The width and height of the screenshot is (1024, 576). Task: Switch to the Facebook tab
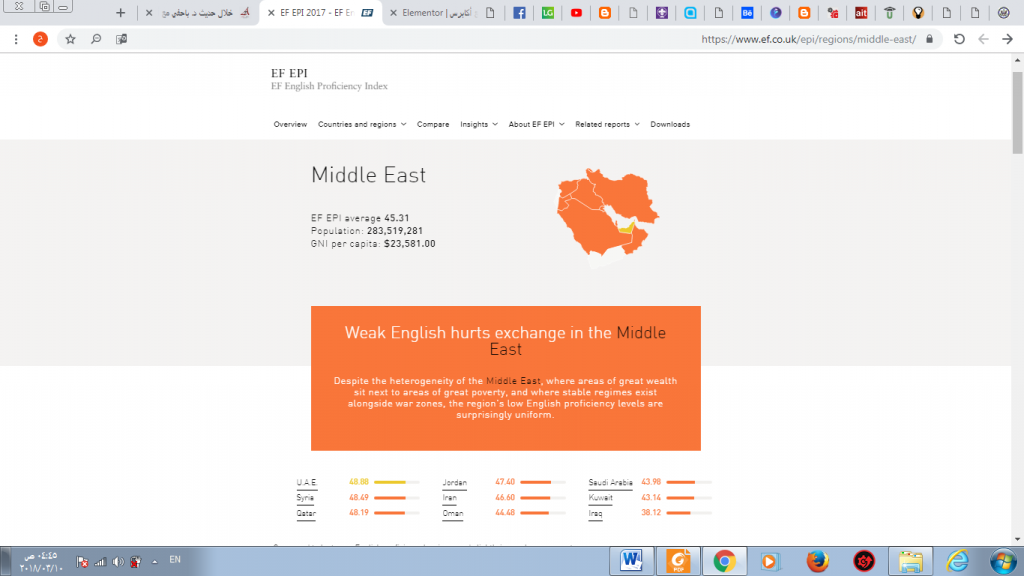[x=519, y=12]
